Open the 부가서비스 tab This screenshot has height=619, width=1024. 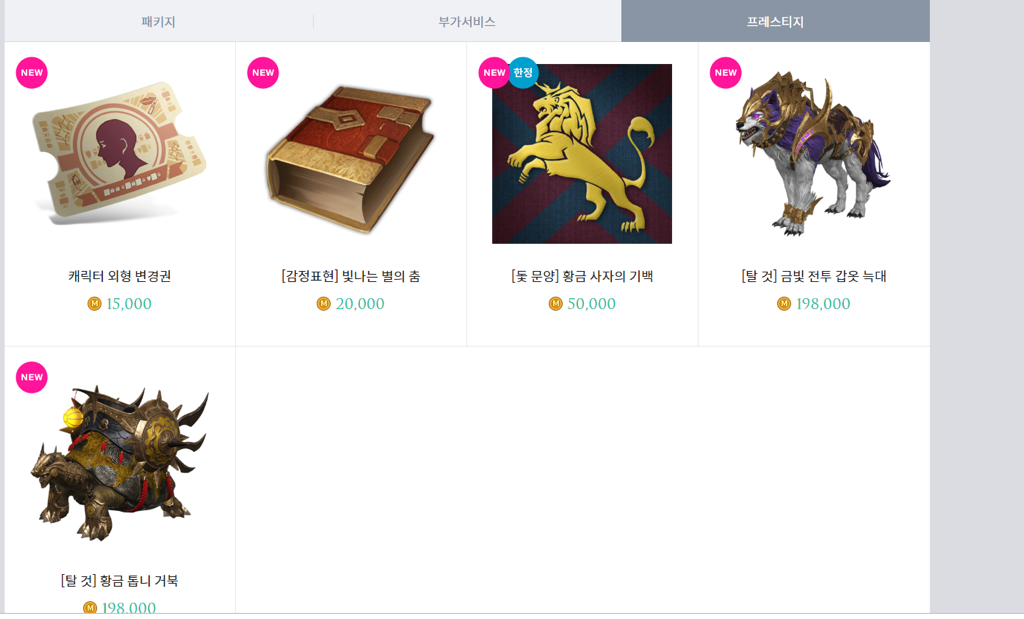(467, 22)
